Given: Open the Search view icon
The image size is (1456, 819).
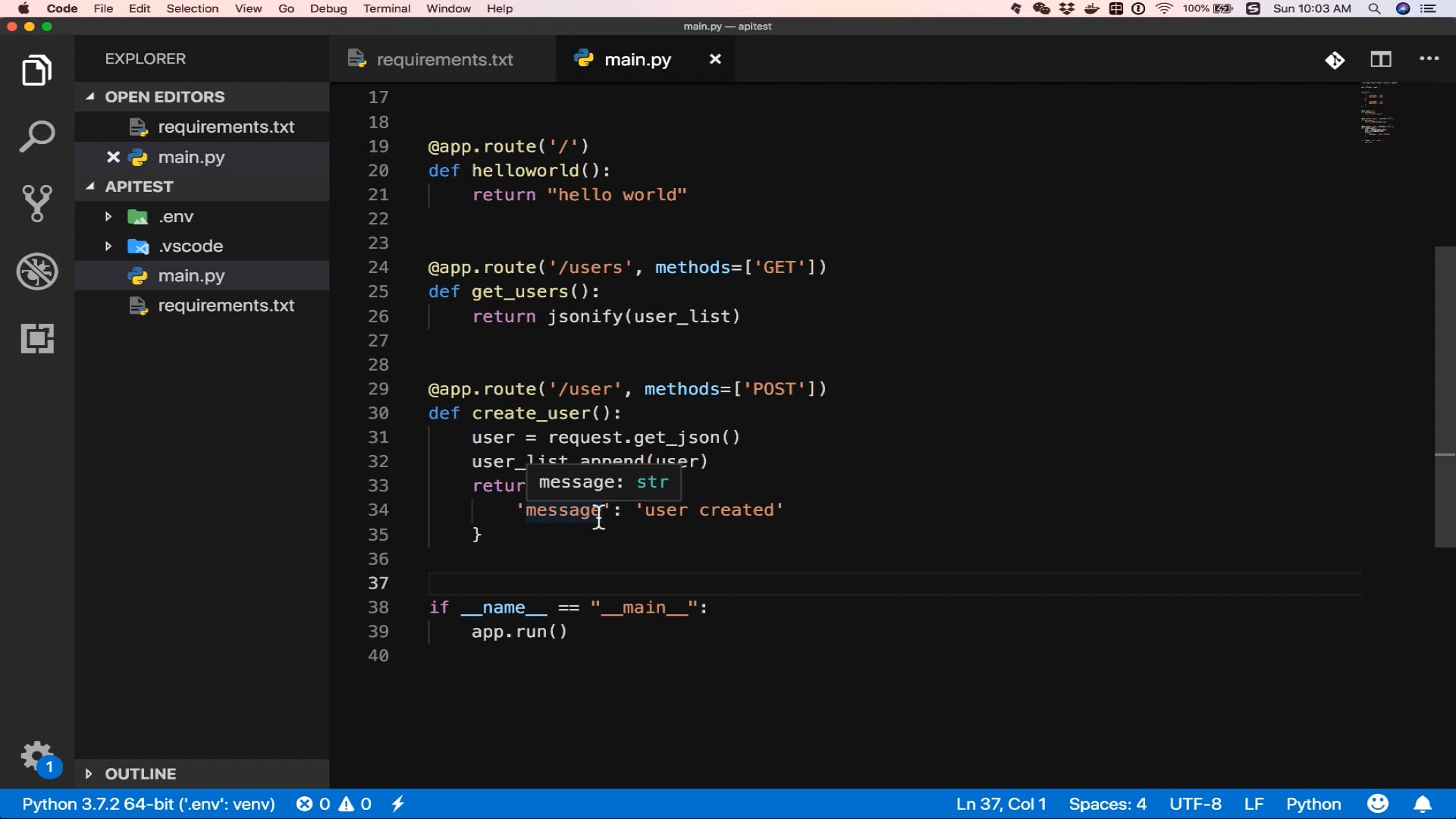Looking at the screenshot, I should click(36, 137).
